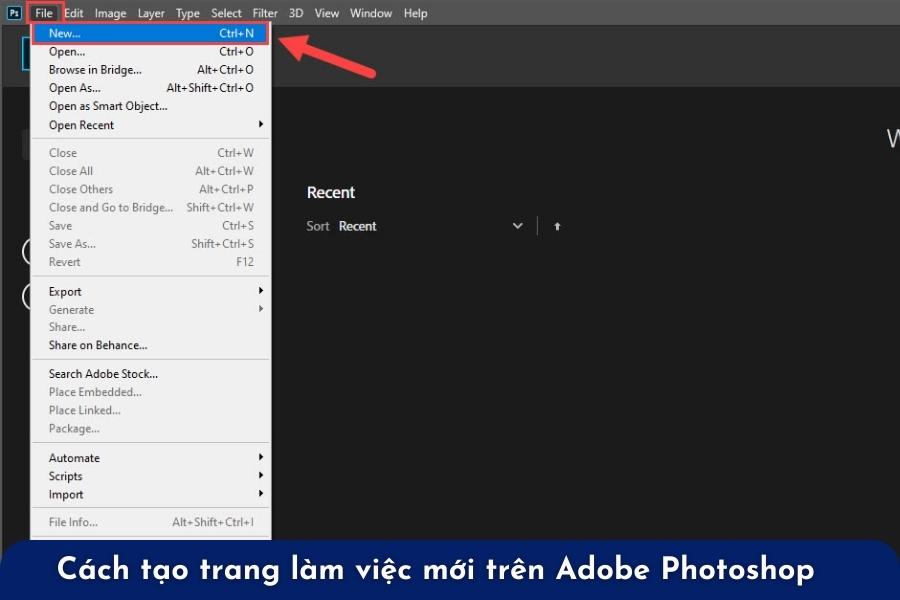Select Revert from the File menu

pyautogui.click(x=64, y=261)
